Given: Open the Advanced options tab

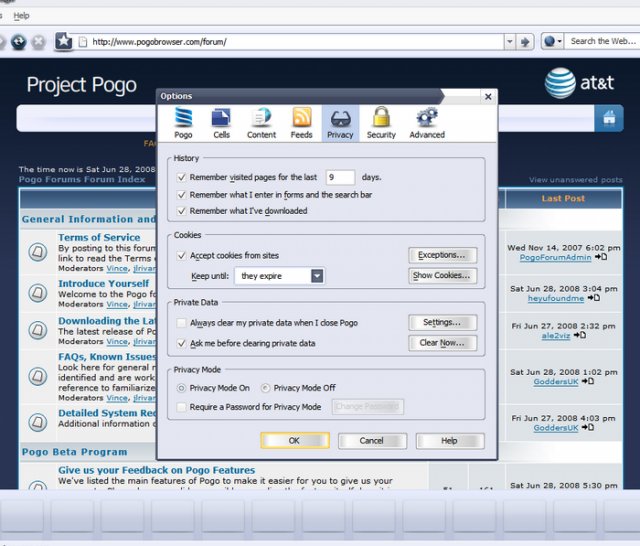Looking at the screenshot, I should click(427, 123).
